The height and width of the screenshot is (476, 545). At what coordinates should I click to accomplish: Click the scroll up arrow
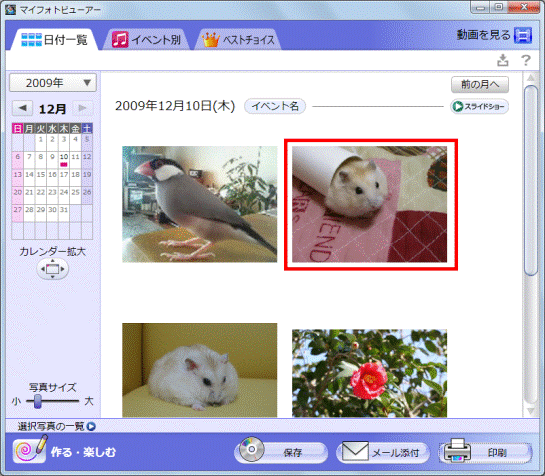tap(531, 77)
